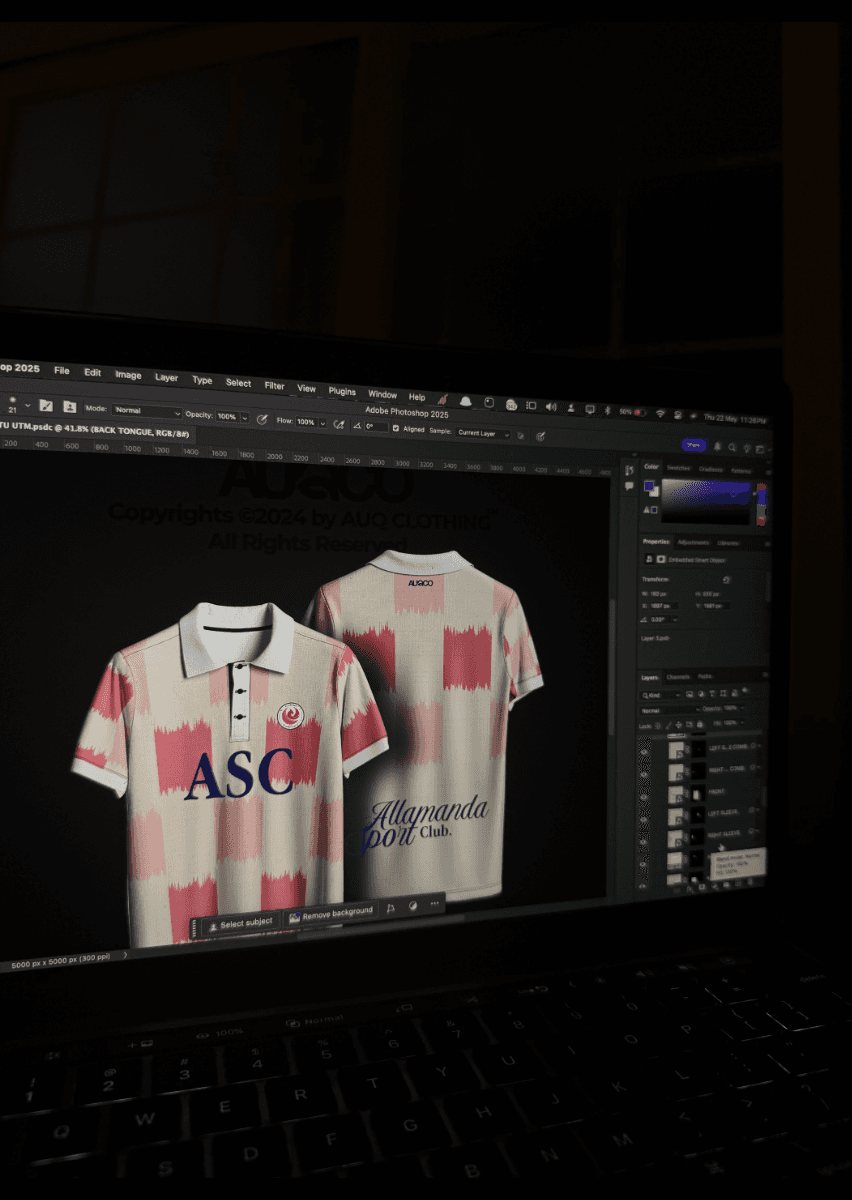Screen dimensions: 852x1200
Task: Toggle lock position icon
Action: pyautogui.click(x=678, y=726)
